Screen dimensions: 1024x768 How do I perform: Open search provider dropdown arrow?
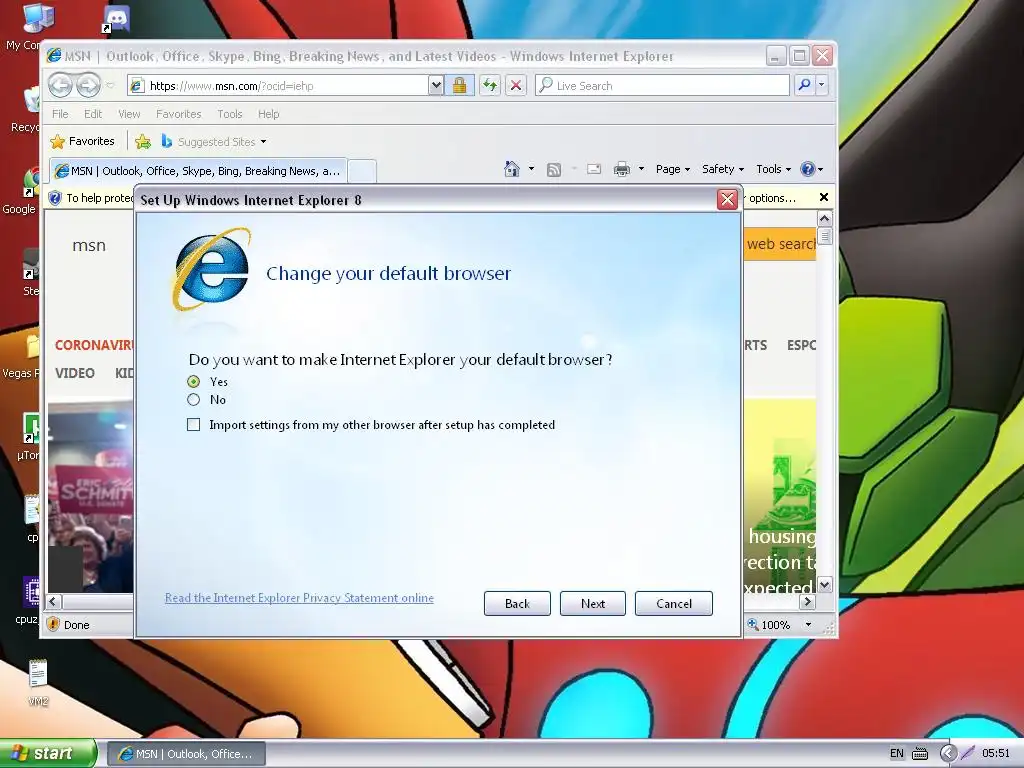822,86
